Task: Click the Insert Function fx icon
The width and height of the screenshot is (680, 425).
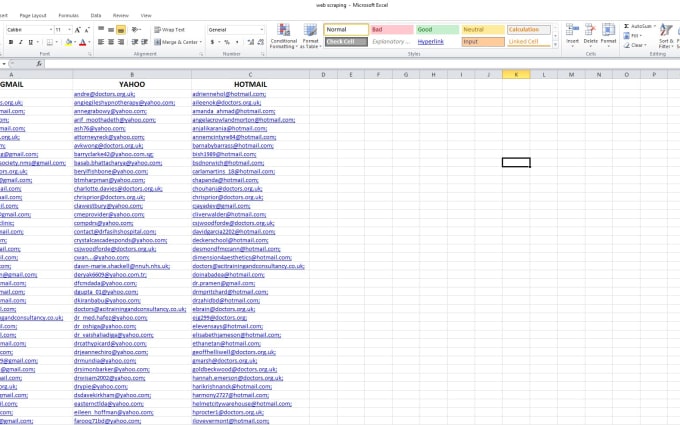Action: (39, 64)
